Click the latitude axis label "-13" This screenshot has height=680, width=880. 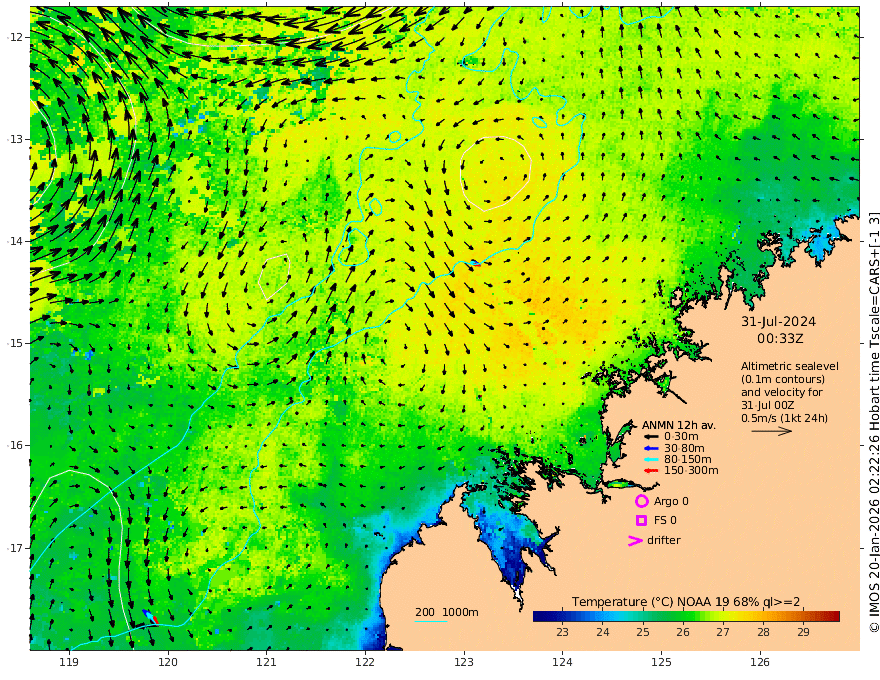14,139
